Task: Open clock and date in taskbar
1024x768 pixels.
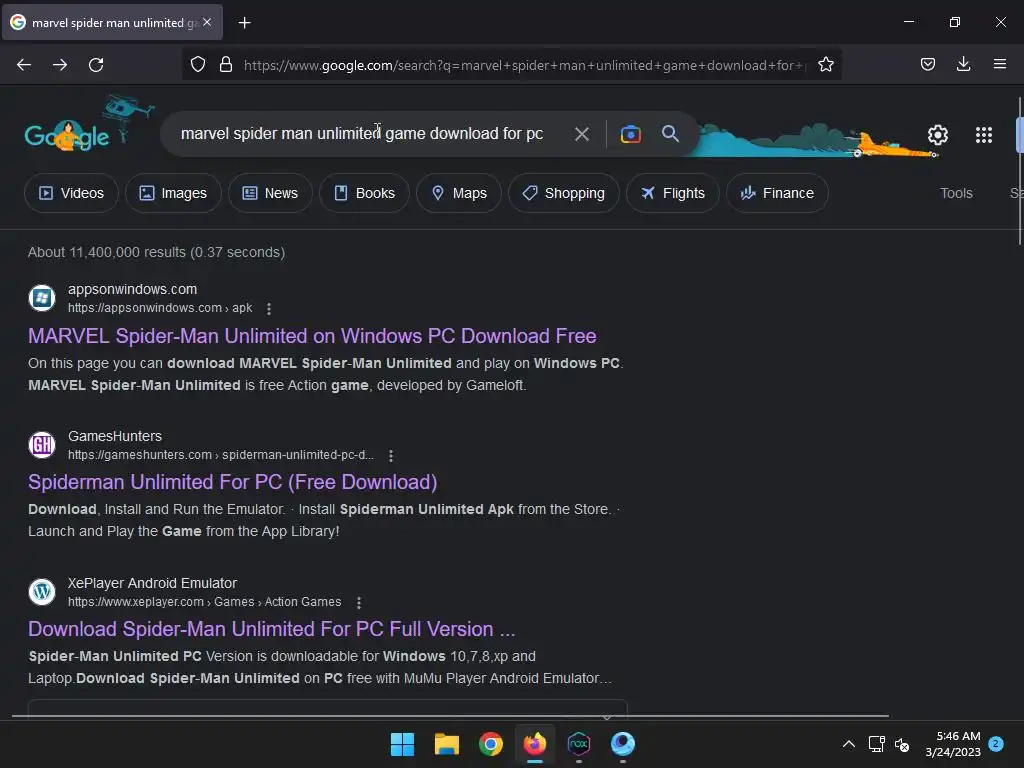Action: [953, 744]
